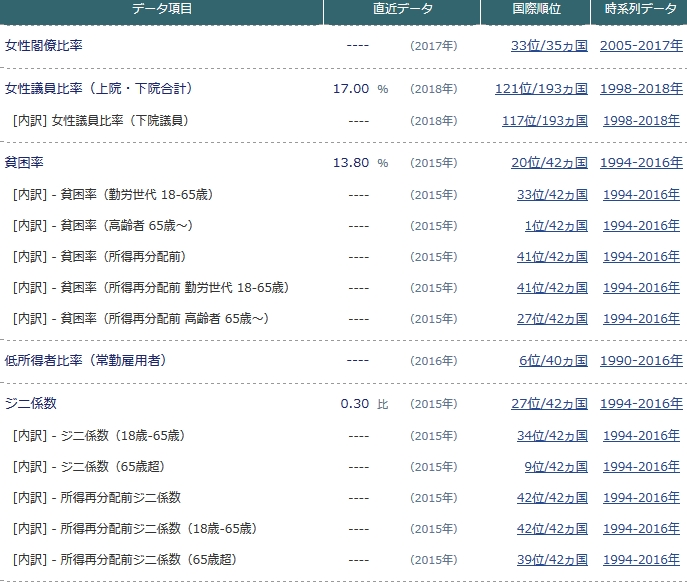Click the 39位/42ヵ国 ranking link

coord(551,560)
